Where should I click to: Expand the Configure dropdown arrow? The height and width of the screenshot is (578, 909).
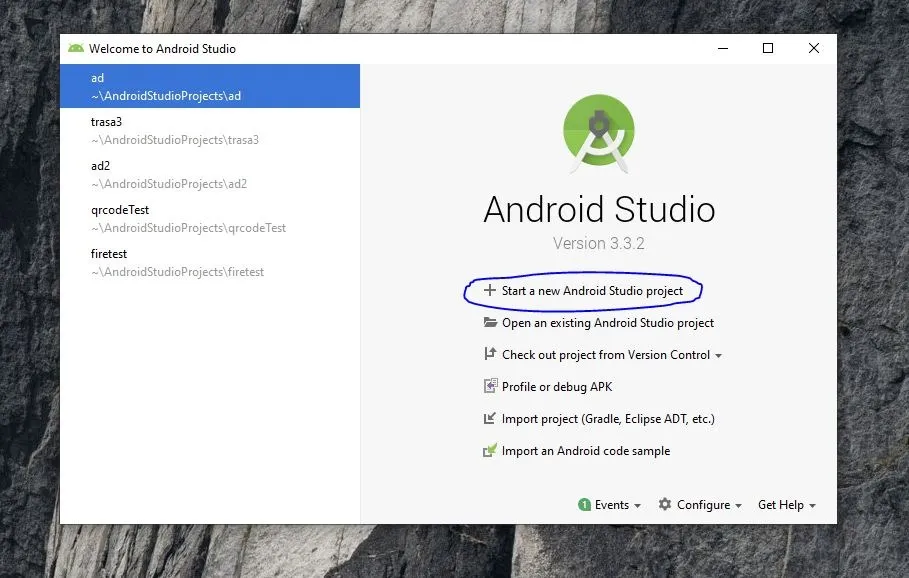click(x=739, y=506)
